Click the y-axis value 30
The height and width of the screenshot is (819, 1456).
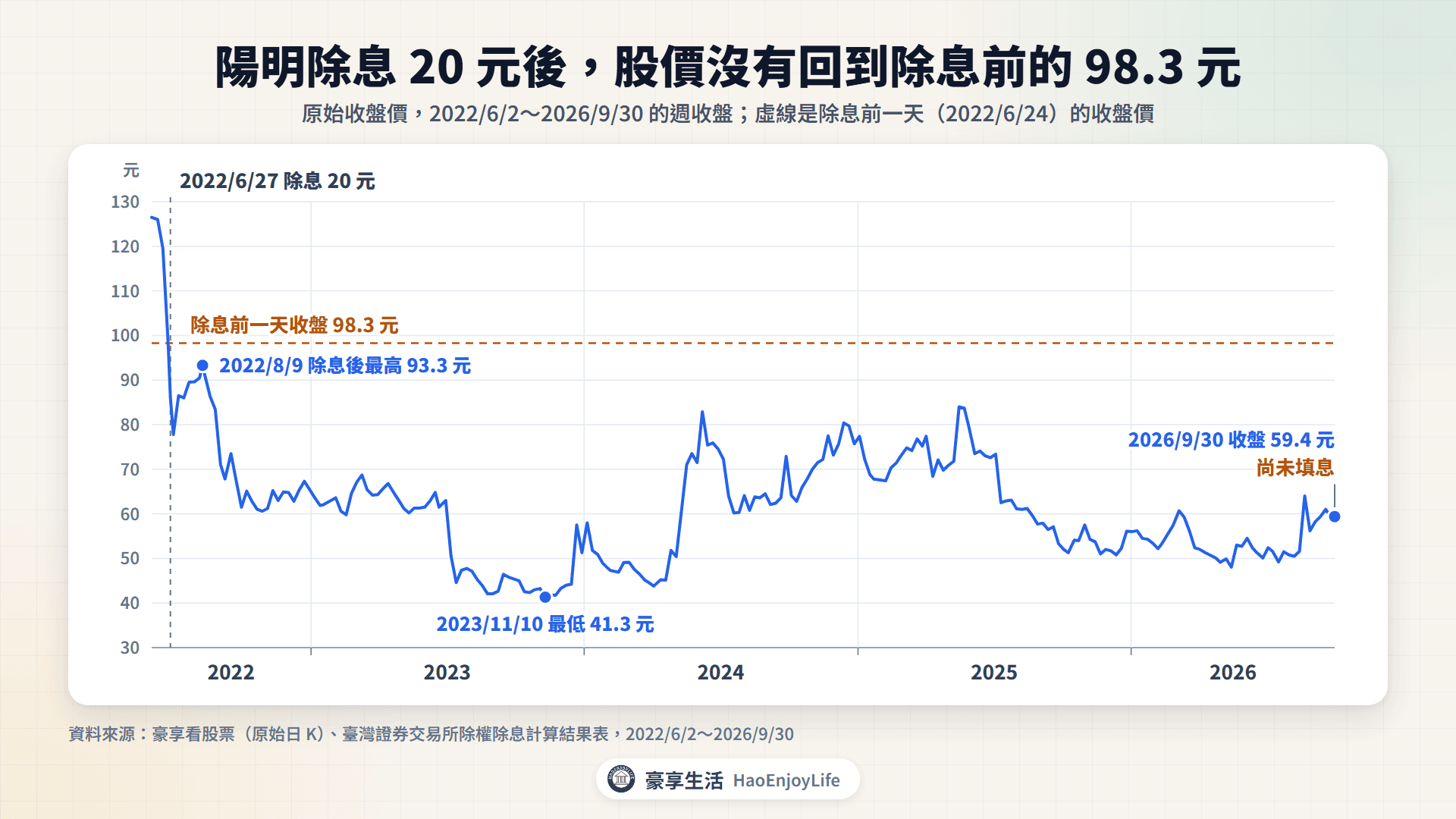(x=130, y=648)
